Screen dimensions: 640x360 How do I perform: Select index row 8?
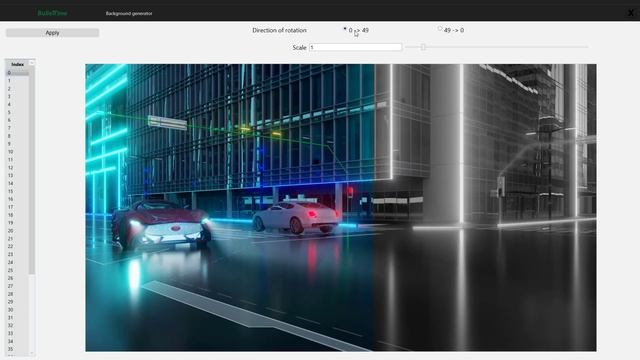[x=17, y=136]
